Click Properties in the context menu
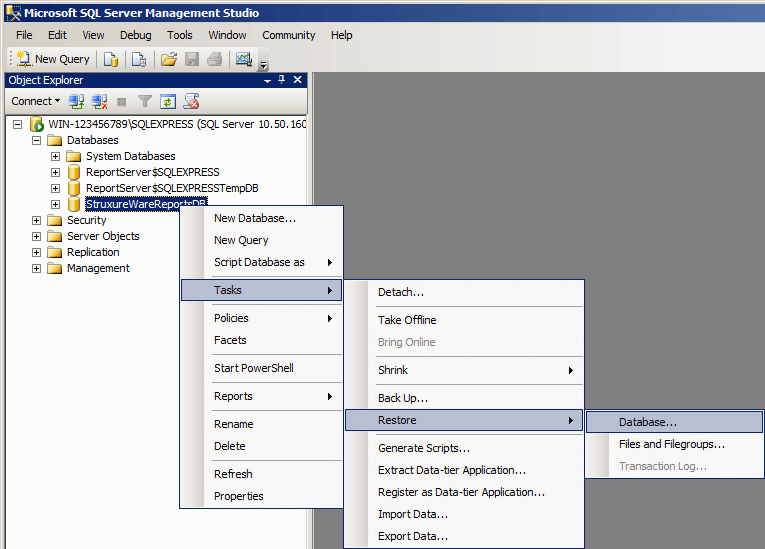This screenshot has height=549, width=765. click(238, 496)
